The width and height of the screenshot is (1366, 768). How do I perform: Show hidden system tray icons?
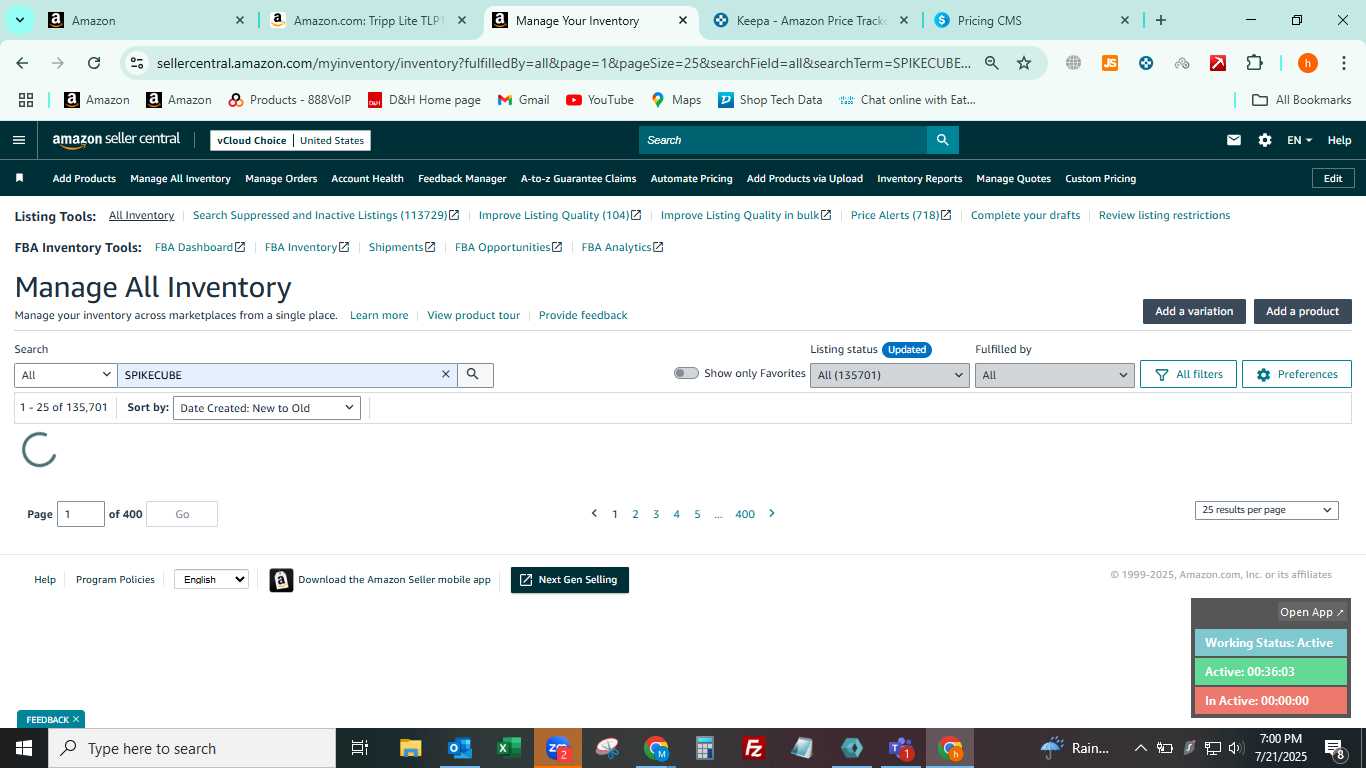(x=1140, y=748)
